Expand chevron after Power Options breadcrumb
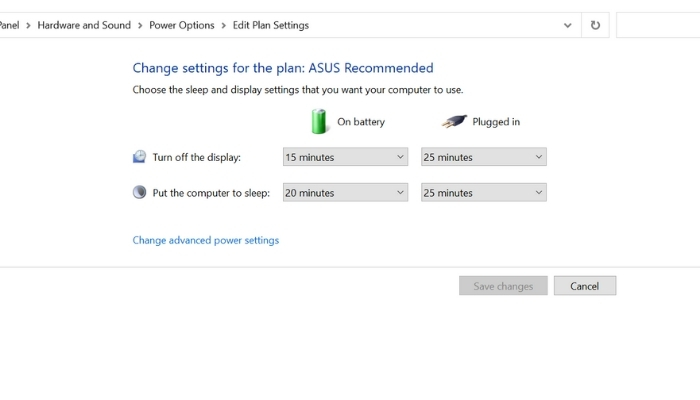This screenshot has height=400, width=700. point(224,26)
